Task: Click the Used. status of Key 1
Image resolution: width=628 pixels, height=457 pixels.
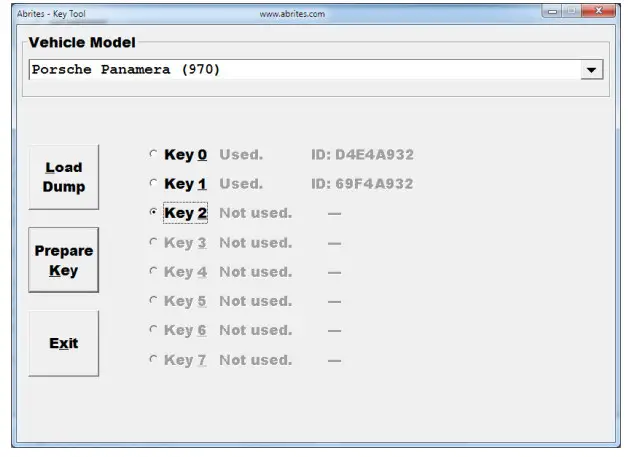Action: (x=241, y=184)
